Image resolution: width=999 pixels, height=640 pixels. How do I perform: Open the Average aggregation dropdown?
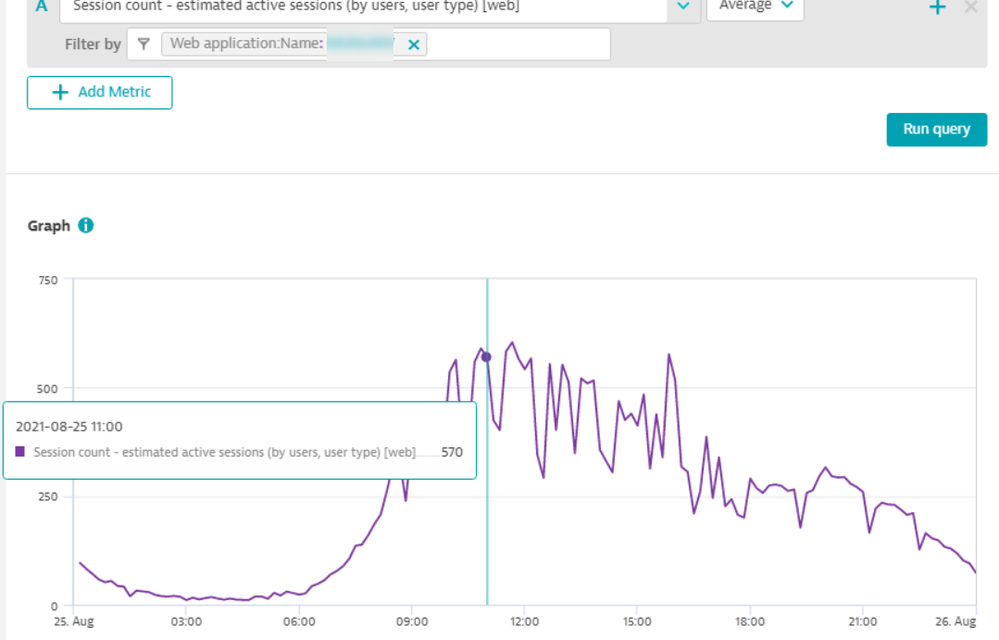click(x=755, y=7)
